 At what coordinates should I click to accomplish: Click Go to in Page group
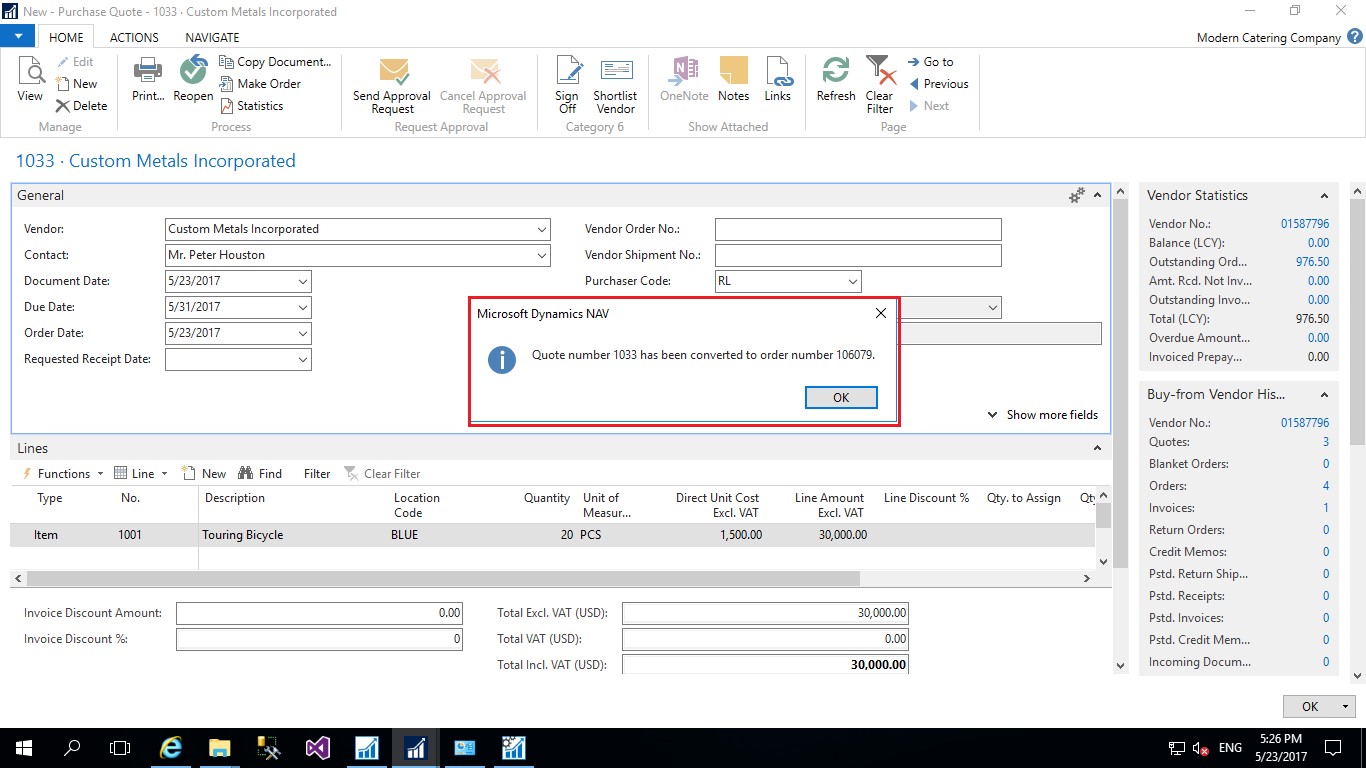point(930,62)
